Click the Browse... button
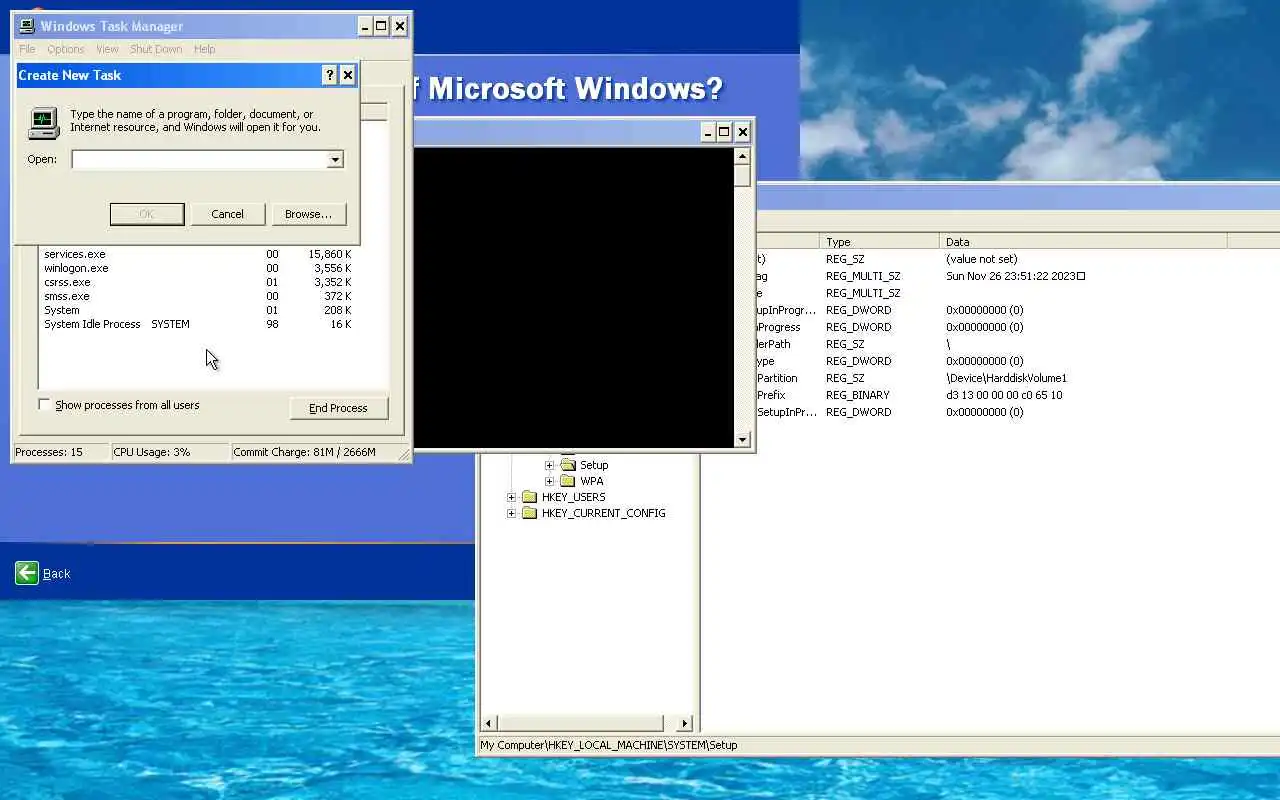The image size is (1280, 800). [x=308, y=214]
